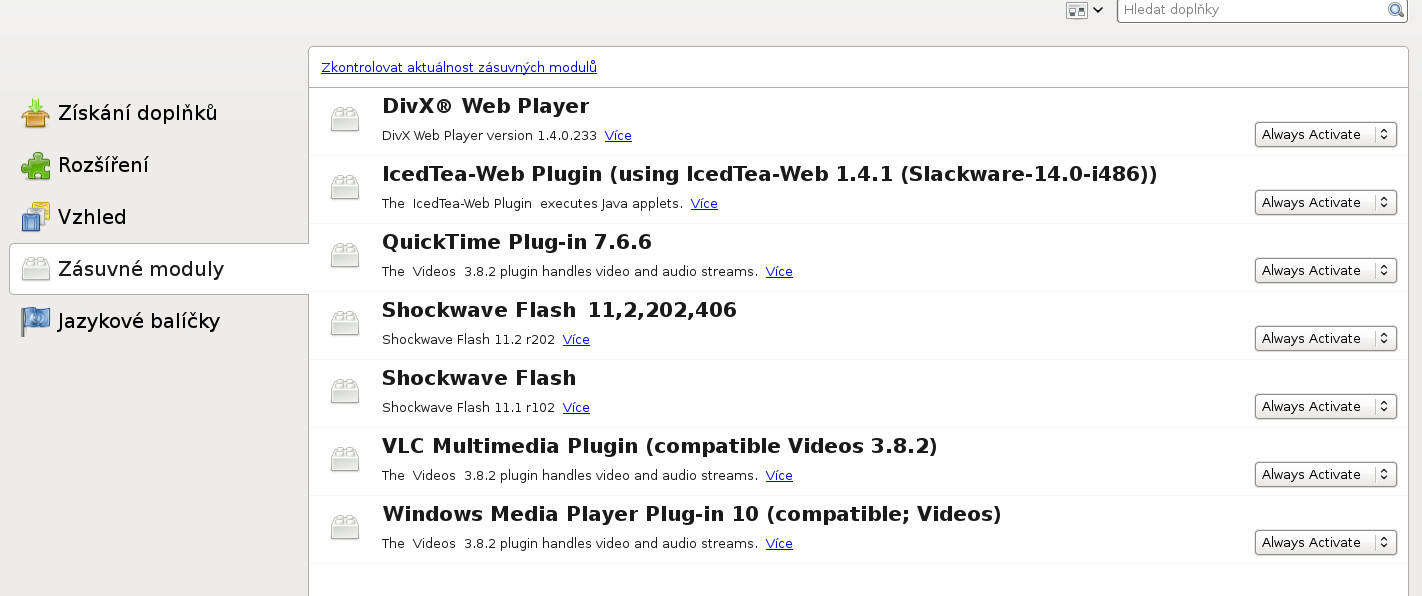Viewport: 1422px width, 596px height.
Task: Select the Zásuvné moduly category
Action: (x=159, y=269)
